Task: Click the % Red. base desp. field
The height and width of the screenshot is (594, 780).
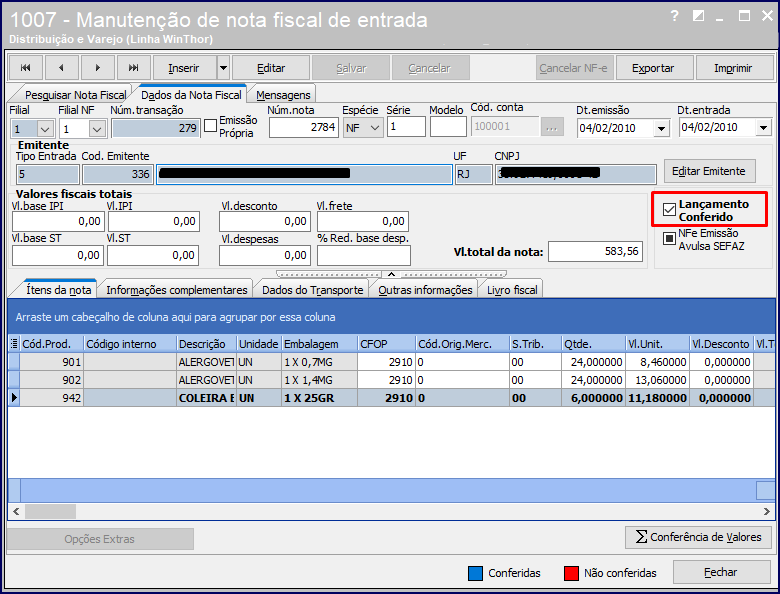Action: click(364, 255)
